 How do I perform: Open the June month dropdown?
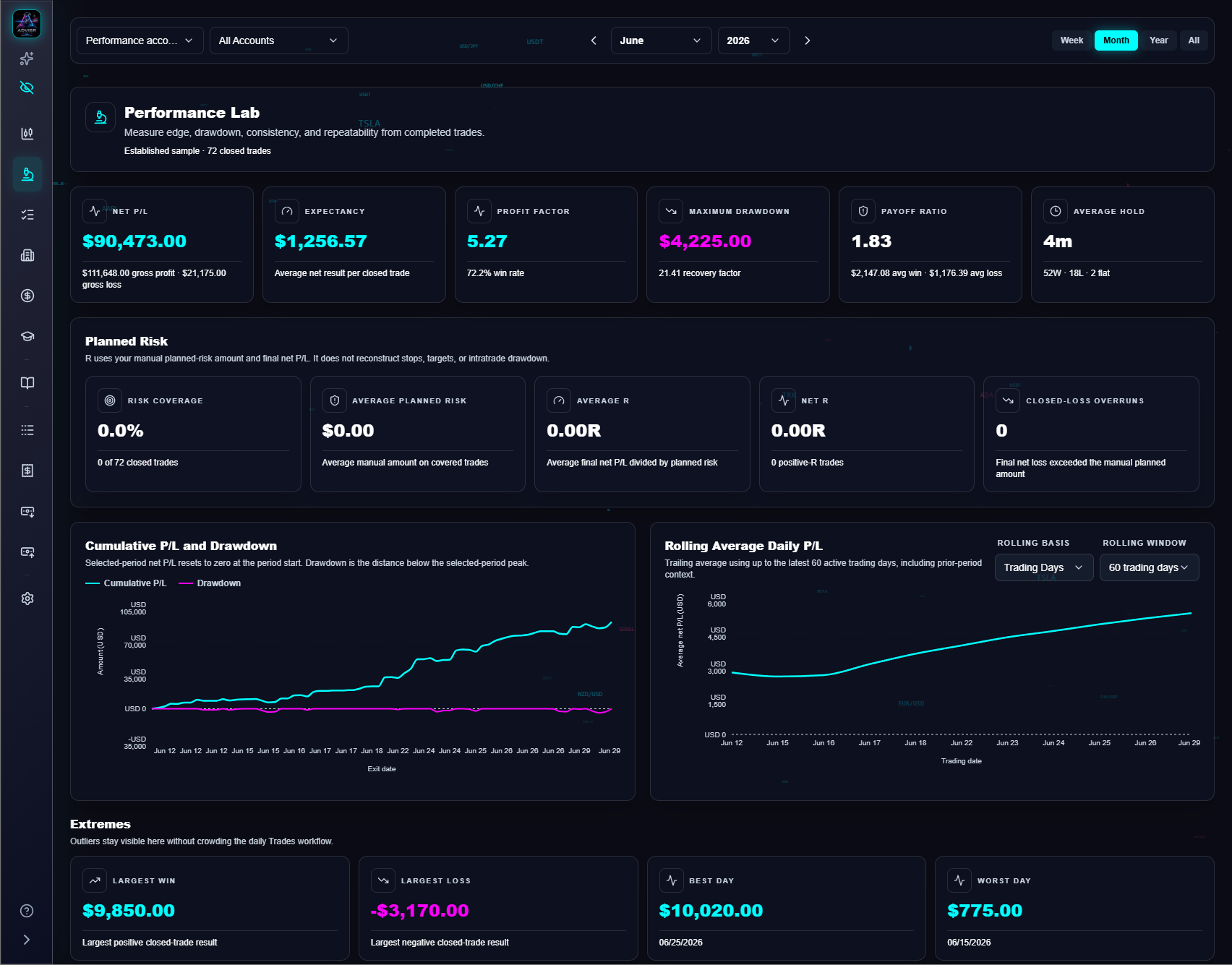click(662, 40)
